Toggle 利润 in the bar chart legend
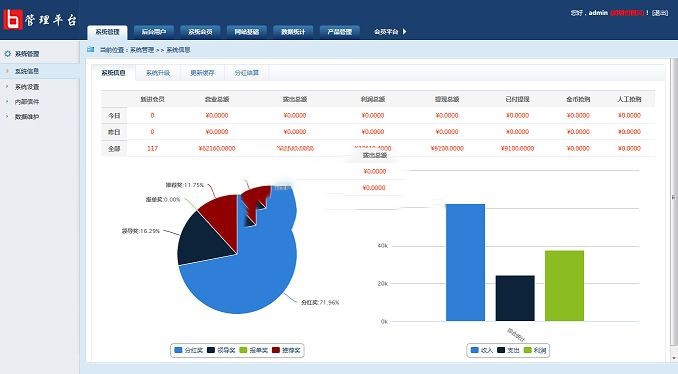 [x=535, y=350]
